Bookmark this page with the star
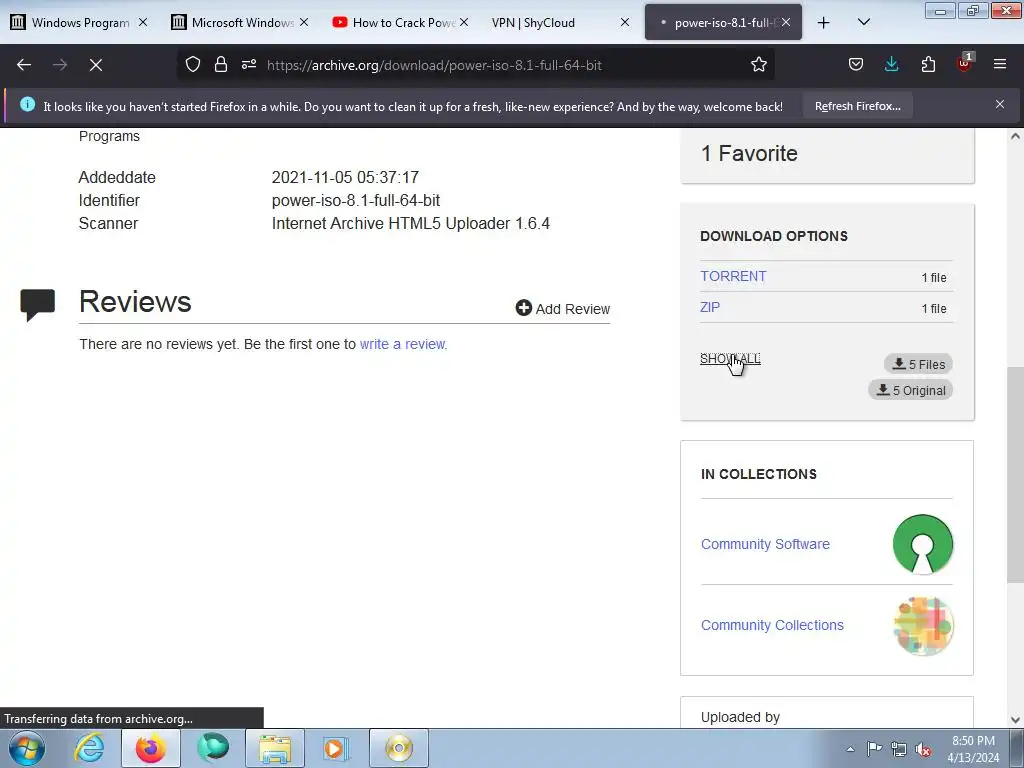Screen dimensions: 1024x768 point(758,64)
